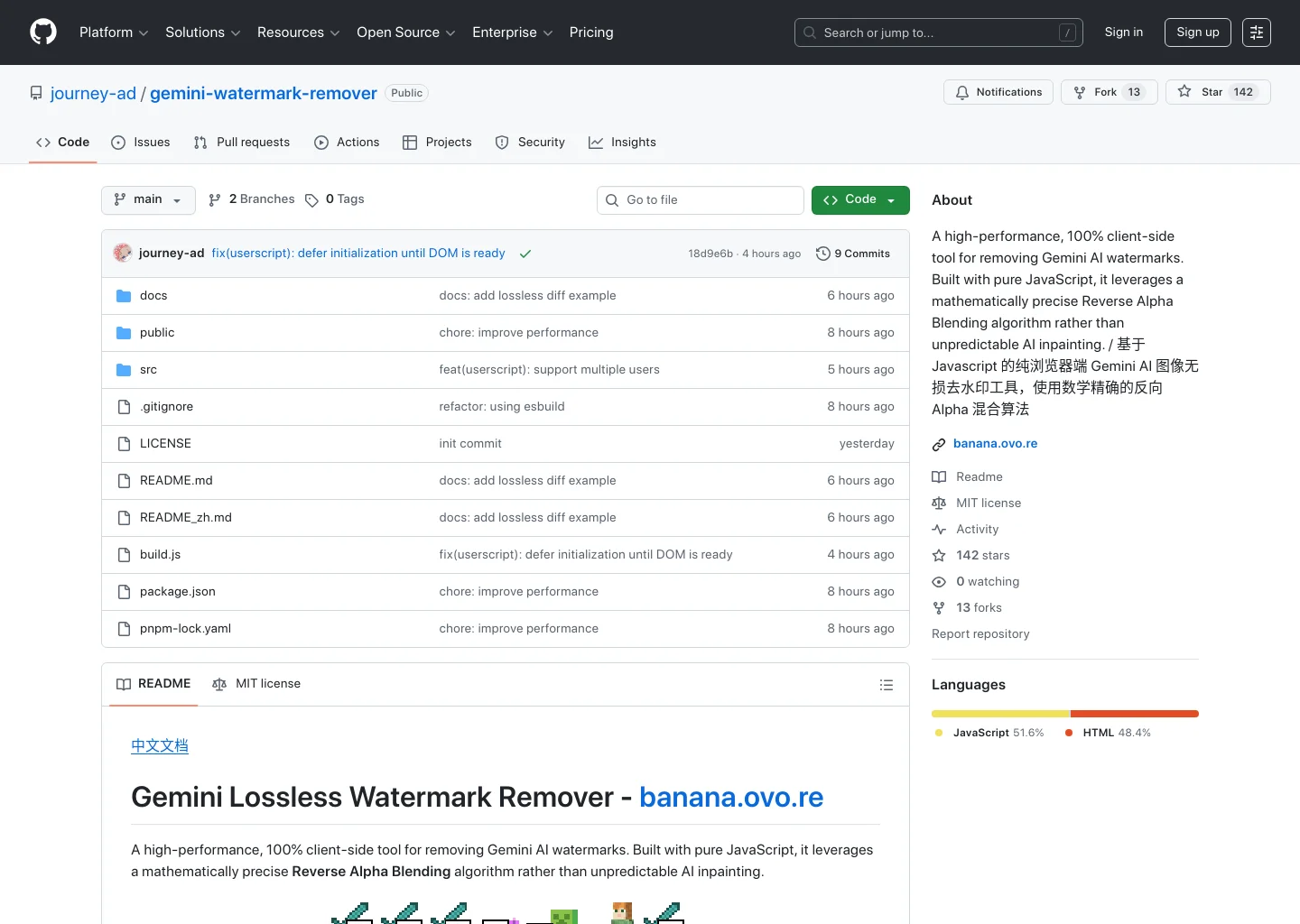Expand the green Code dropdown

pyautogui.click(x=859, y=200)
